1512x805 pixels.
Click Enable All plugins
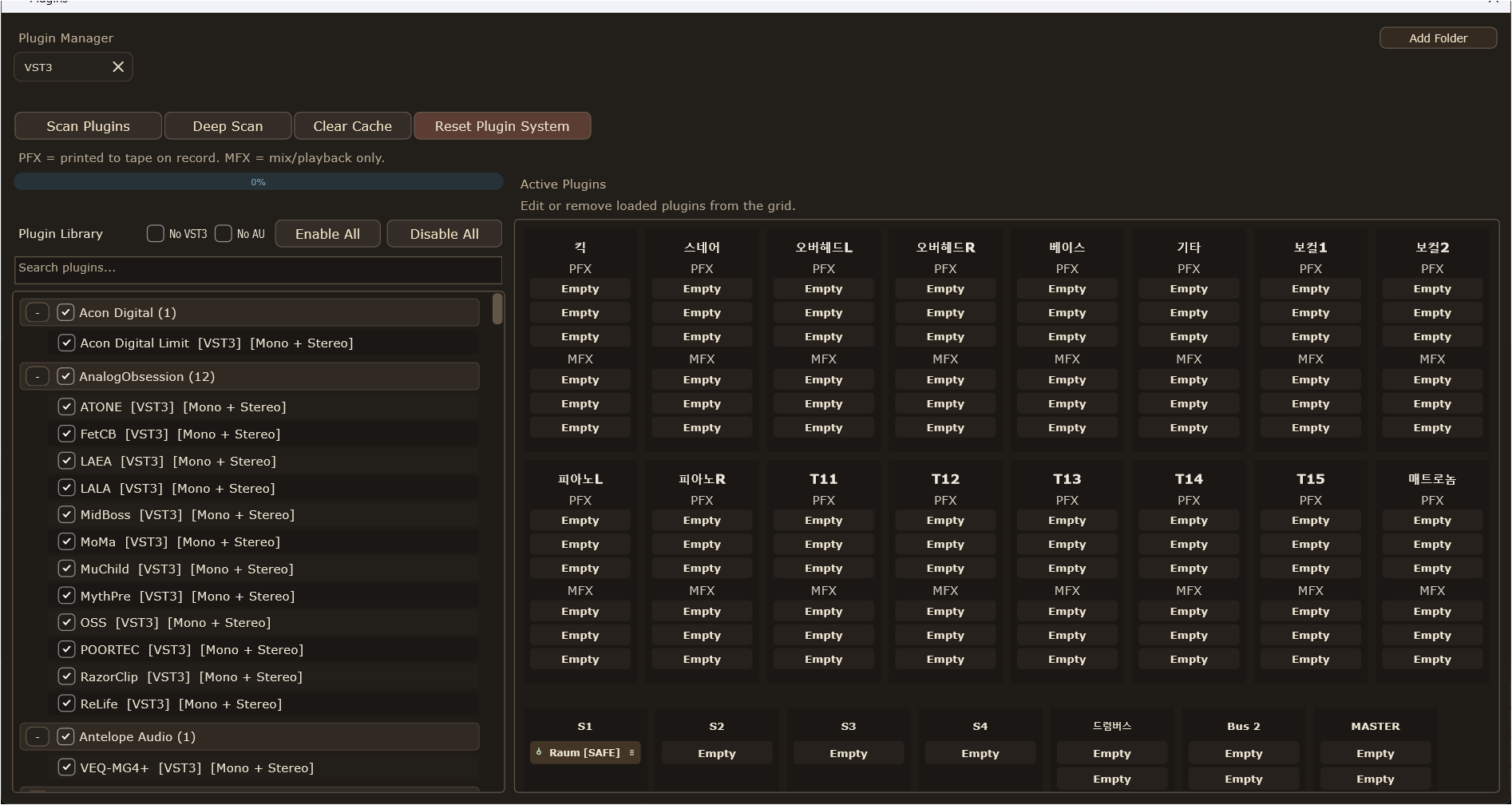pos(327,234)
